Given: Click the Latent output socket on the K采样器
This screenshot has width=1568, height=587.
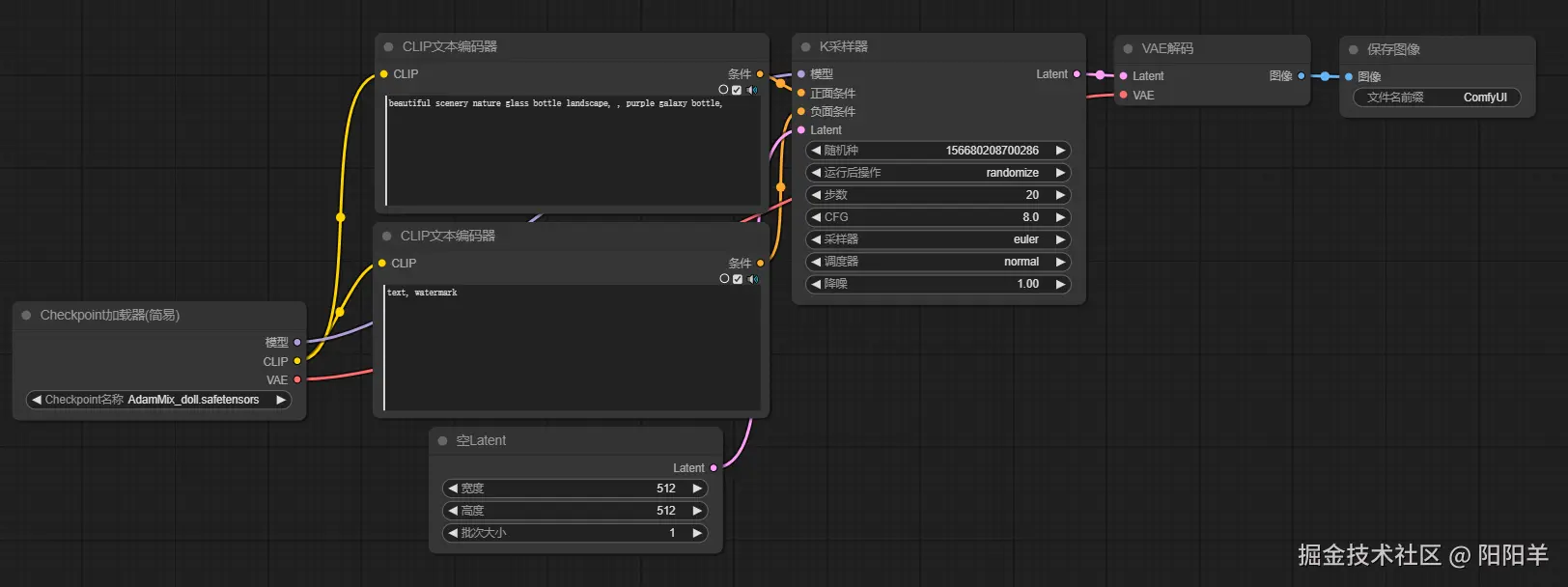Looking at the screenshot, I should pyautogui.click(x=1077, y=73).
